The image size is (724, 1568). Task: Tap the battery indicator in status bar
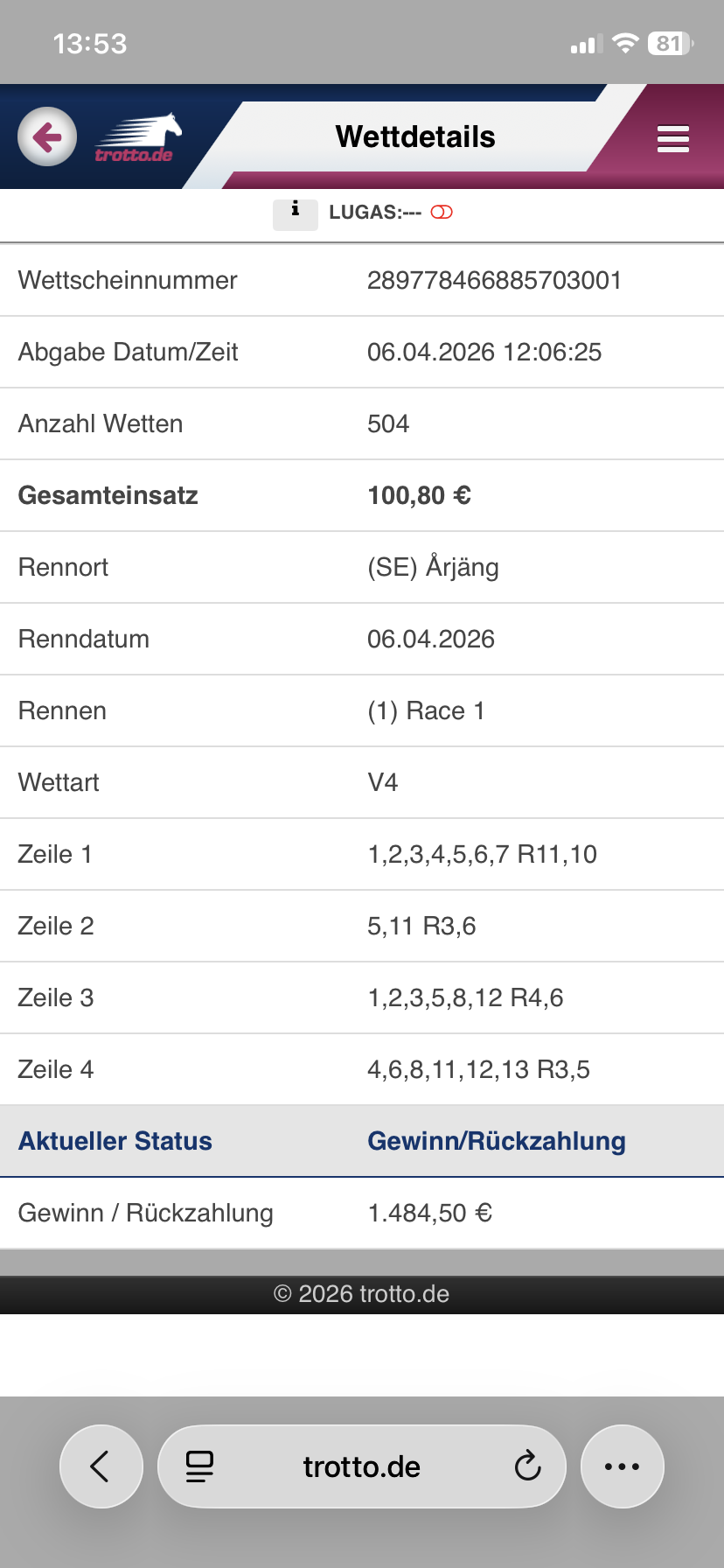point(670,43)
